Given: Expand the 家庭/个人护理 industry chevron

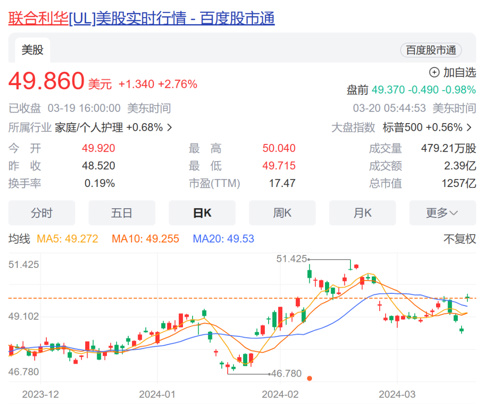Looking at the screenshot, I should (169, 127).
